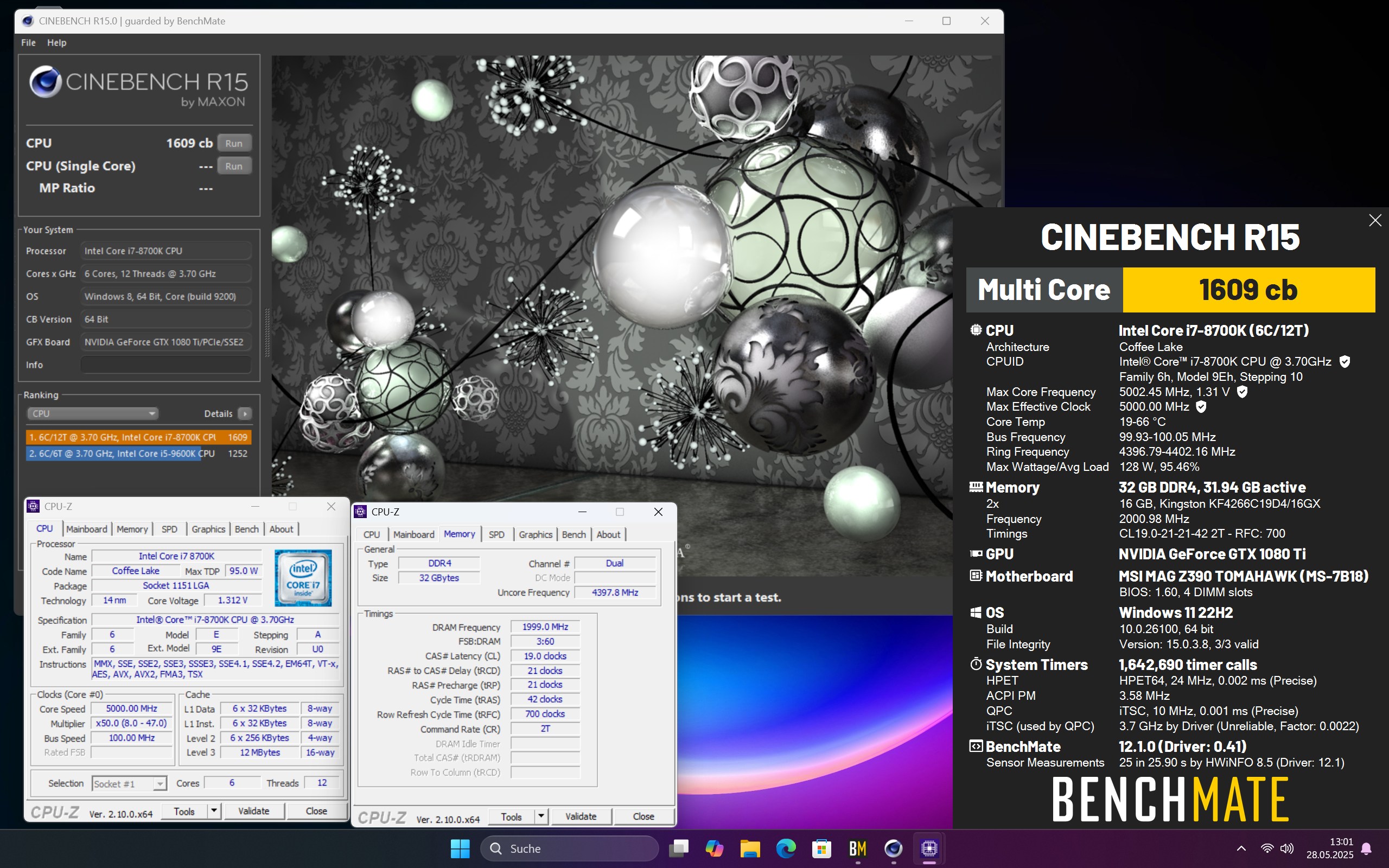Select SPD tab in left CPU-Z
The image size is (1389, 868).
tap(169, 529)
